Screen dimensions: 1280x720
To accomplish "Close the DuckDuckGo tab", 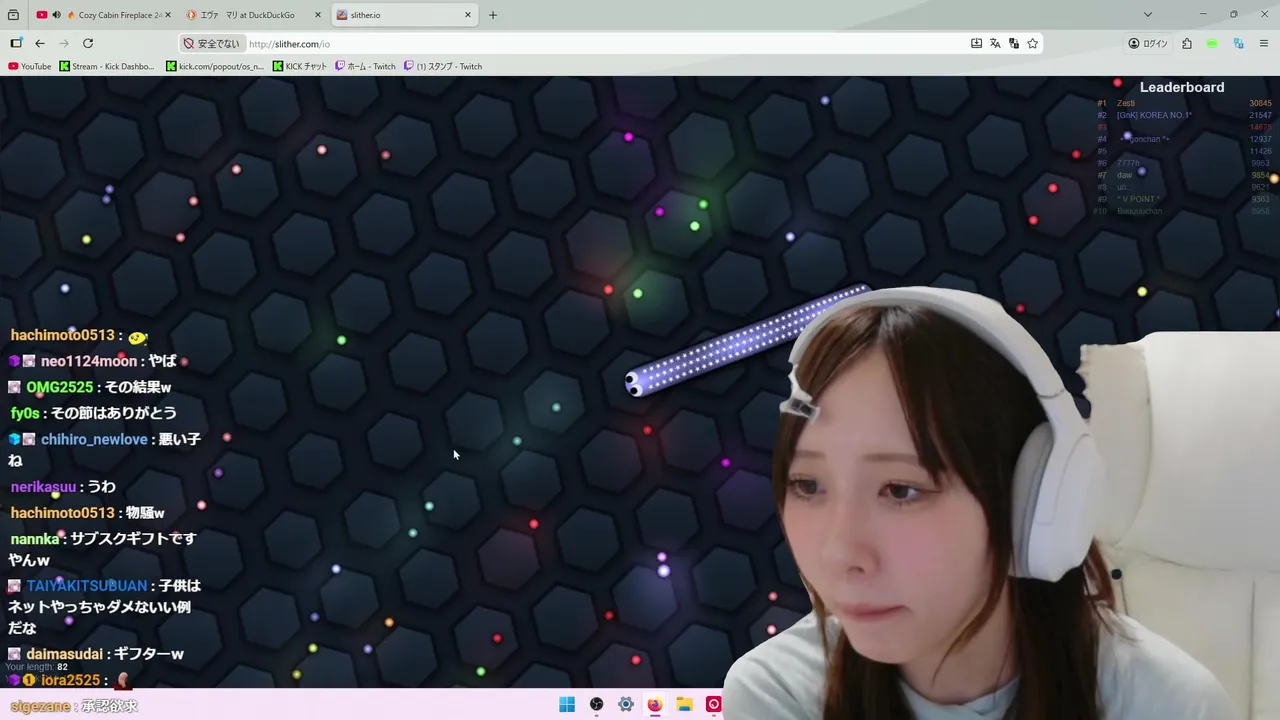I will pos(318,15).
